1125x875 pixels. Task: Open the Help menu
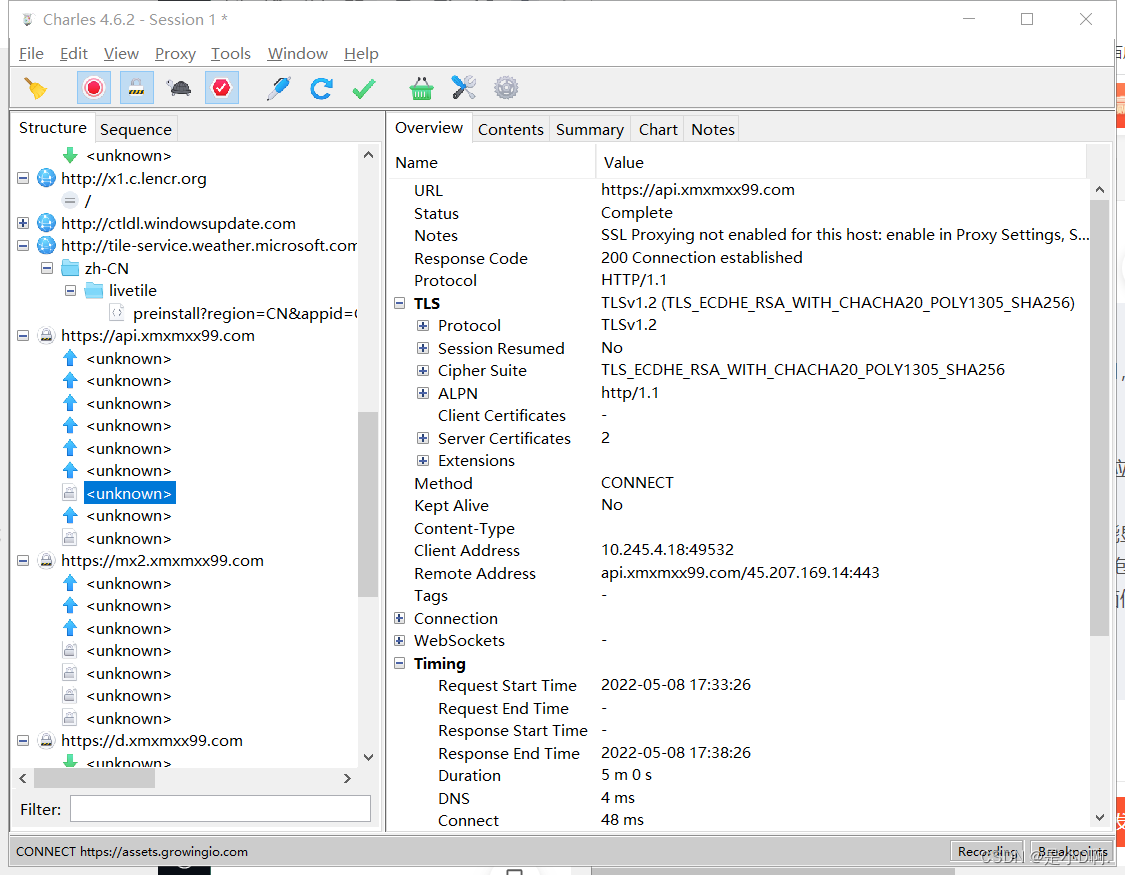pyautogui.click(x=361, y=54)
